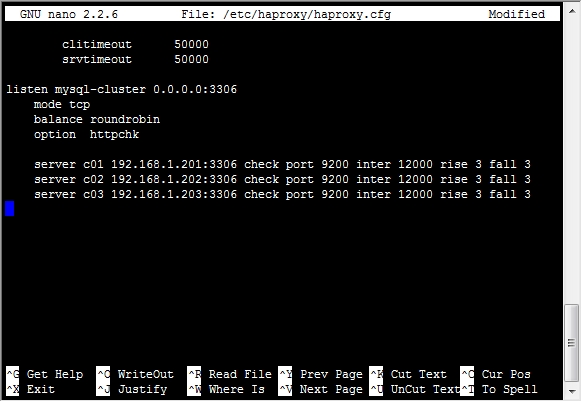The image size is (582, 402).
Task: Click the file path /etc/haproxy/haproxy.cfg
Action: [307, 14]
